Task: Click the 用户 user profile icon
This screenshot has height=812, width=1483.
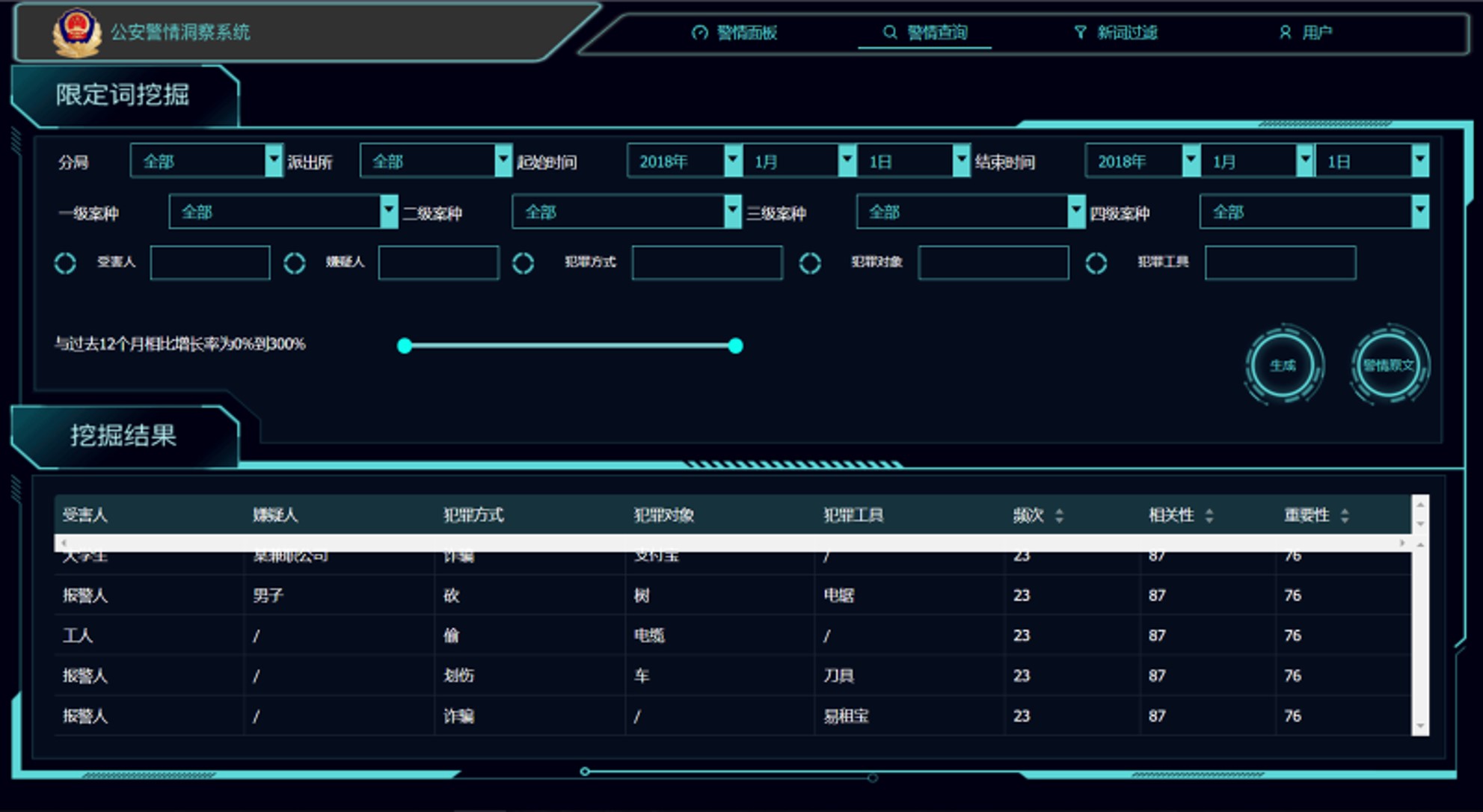Action: (x=1285, y=33)
